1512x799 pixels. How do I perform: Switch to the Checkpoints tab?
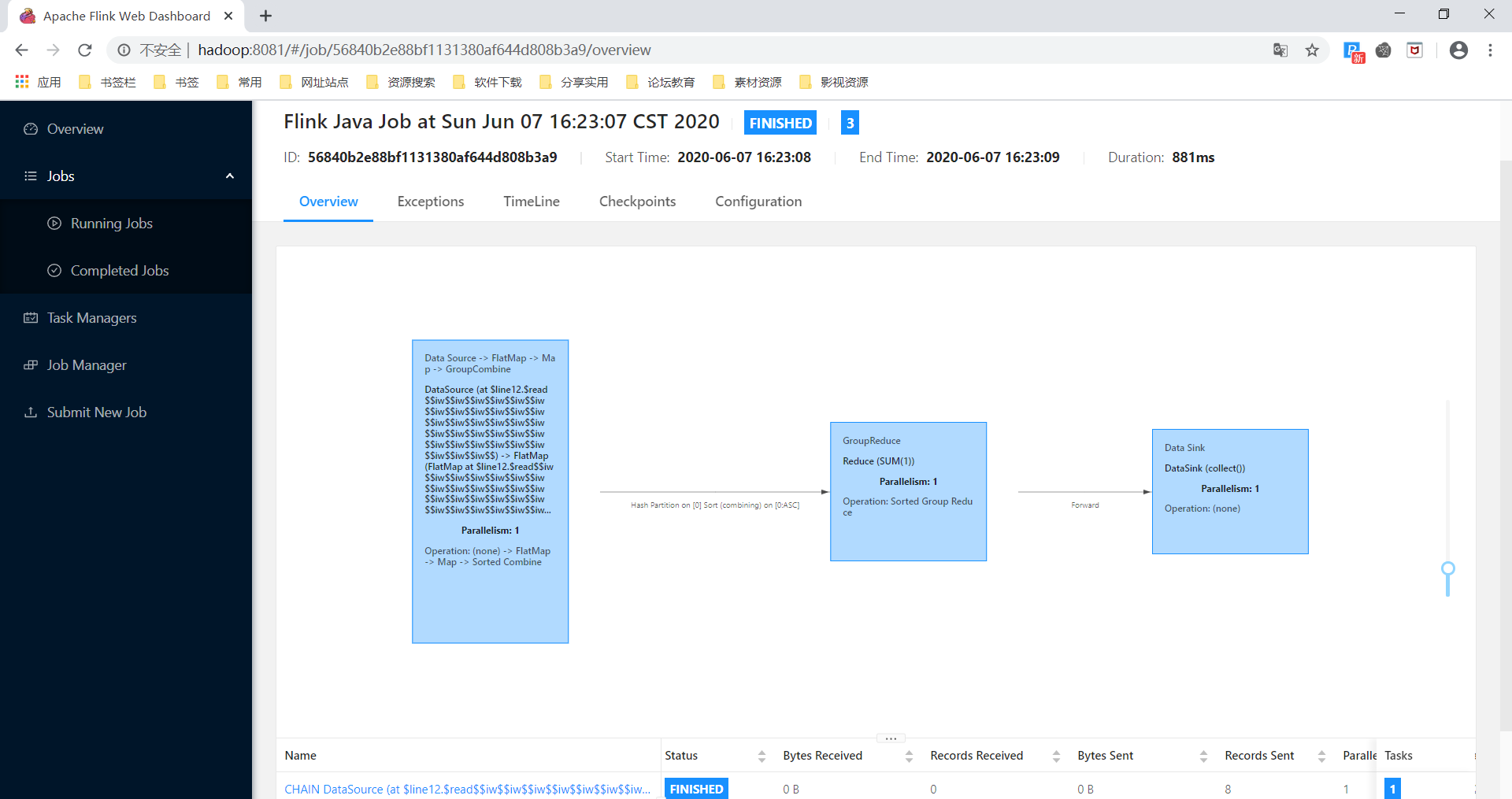coord(637,202)
